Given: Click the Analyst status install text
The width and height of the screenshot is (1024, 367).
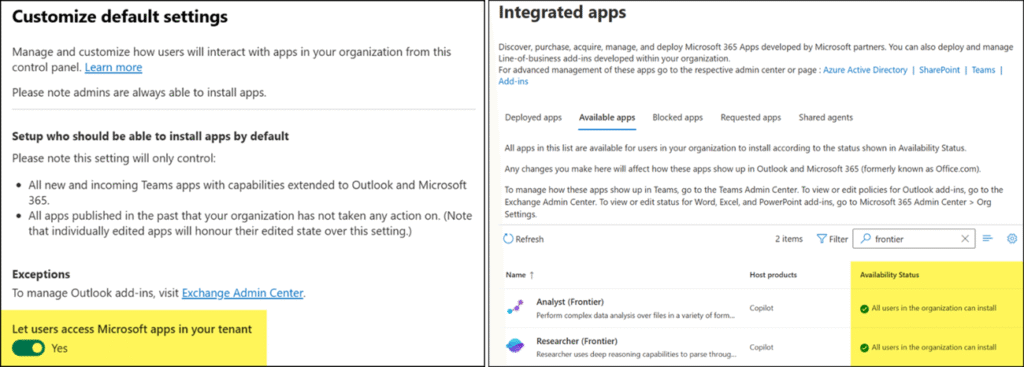Looking at the screenshot, I should click(934, 308).
